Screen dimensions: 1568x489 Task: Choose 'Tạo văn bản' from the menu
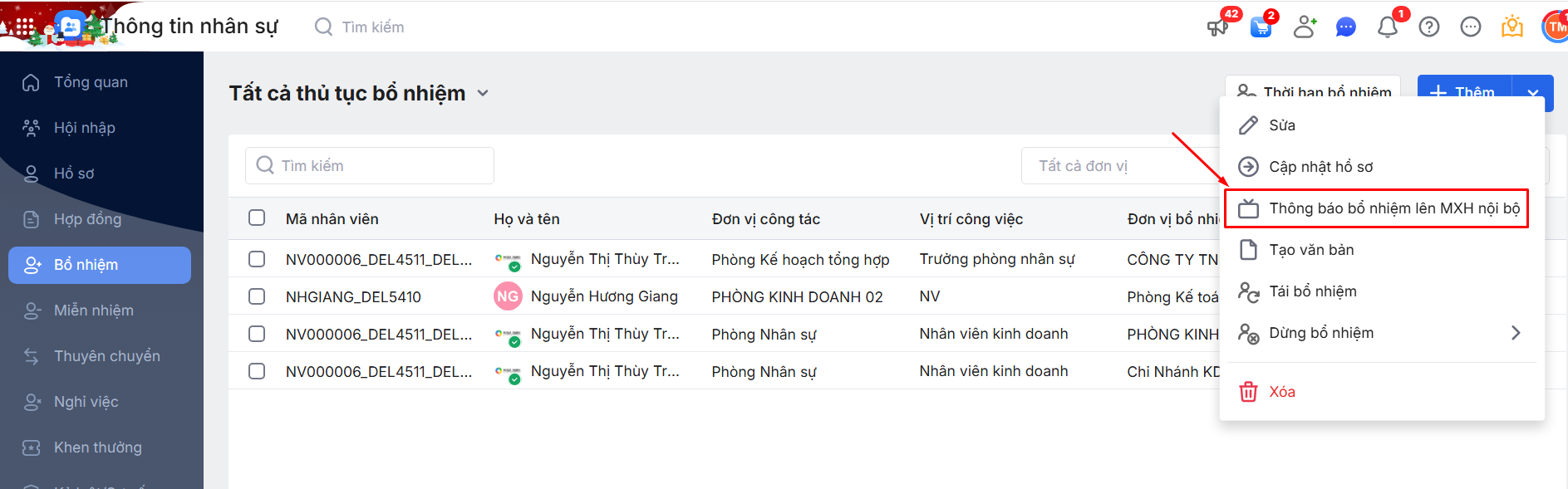click(x=1311, y=250)
